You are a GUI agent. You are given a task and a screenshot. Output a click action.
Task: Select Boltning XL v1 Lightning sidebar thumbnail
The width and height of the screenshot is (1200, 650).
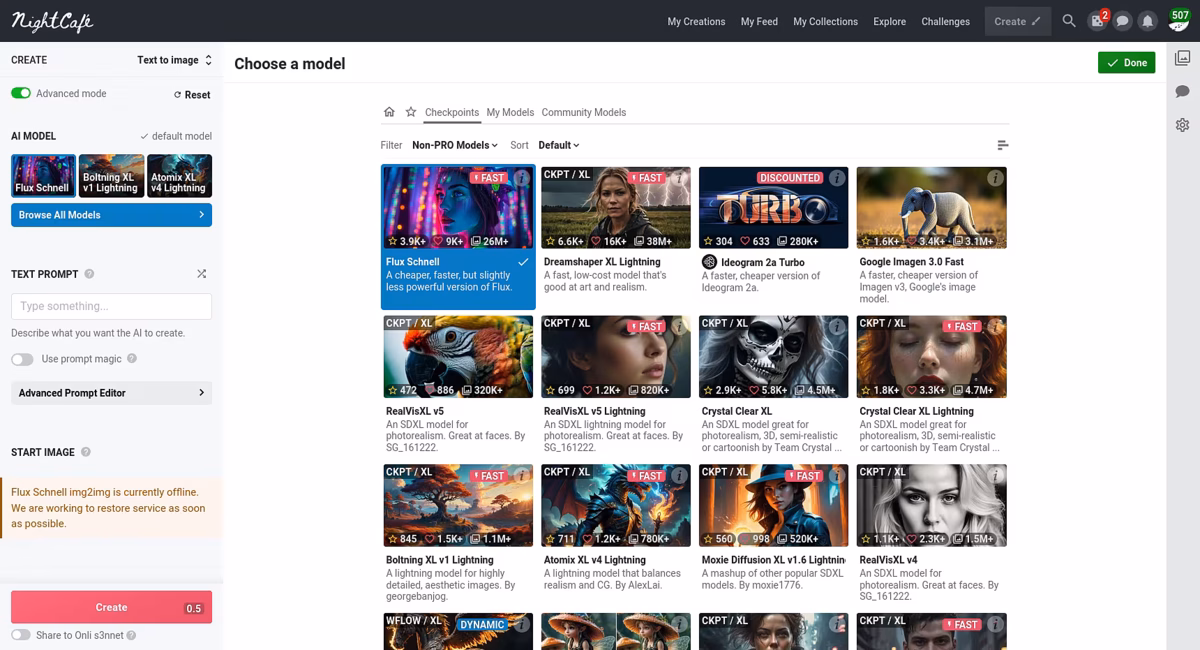coord(111,176)
